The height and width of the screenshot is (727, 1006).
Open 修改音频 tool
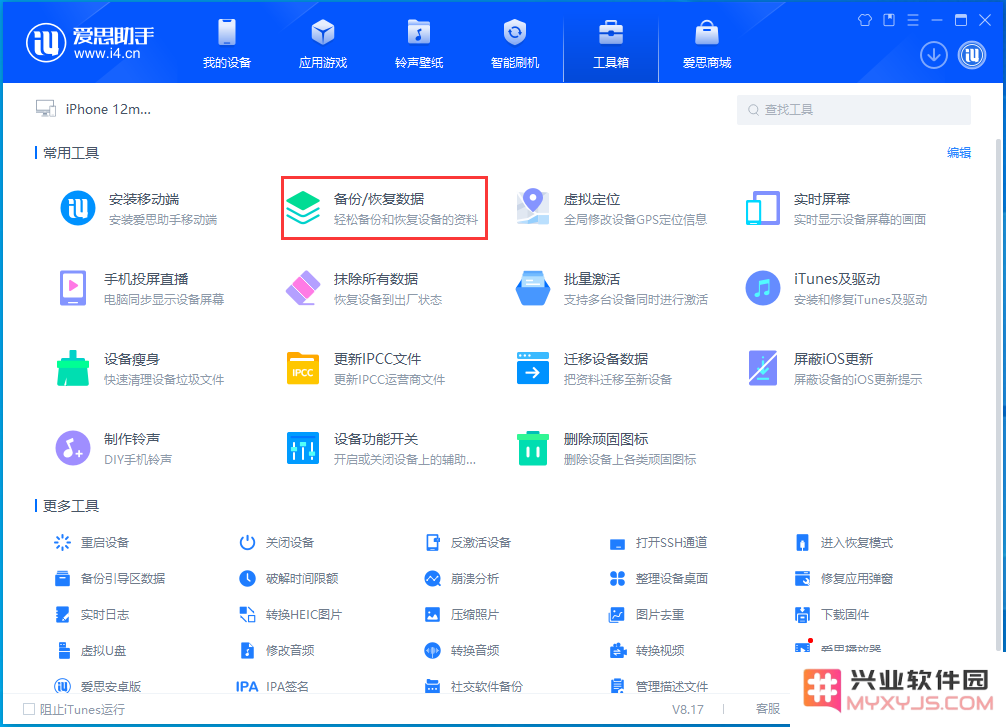click(x=277, y=651)
